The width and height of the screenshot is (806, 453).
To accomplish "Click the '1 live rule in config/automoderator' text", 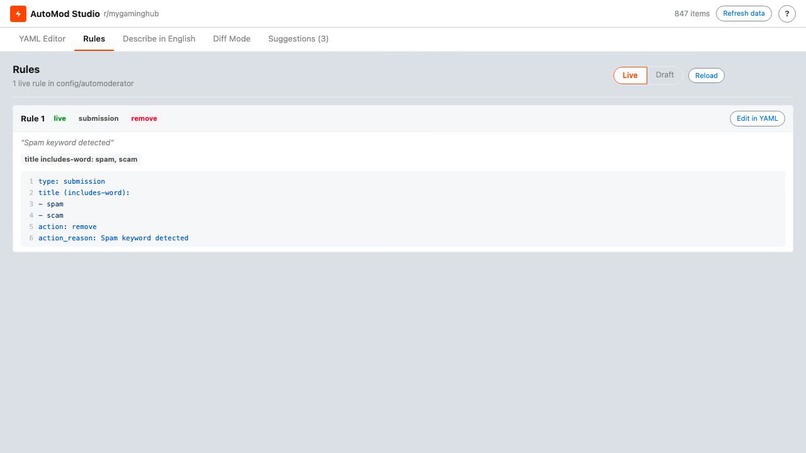I will pos(73,83).
